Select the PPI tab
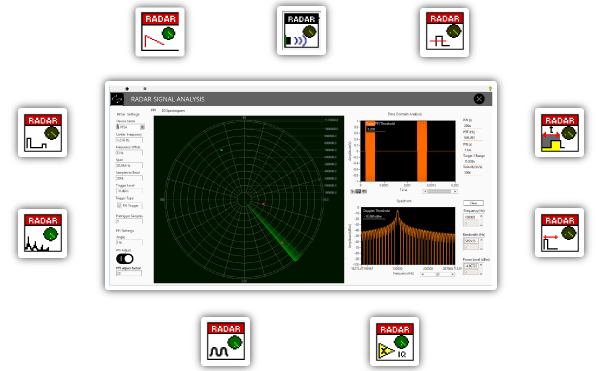600x371 pixels. point(153,110)
